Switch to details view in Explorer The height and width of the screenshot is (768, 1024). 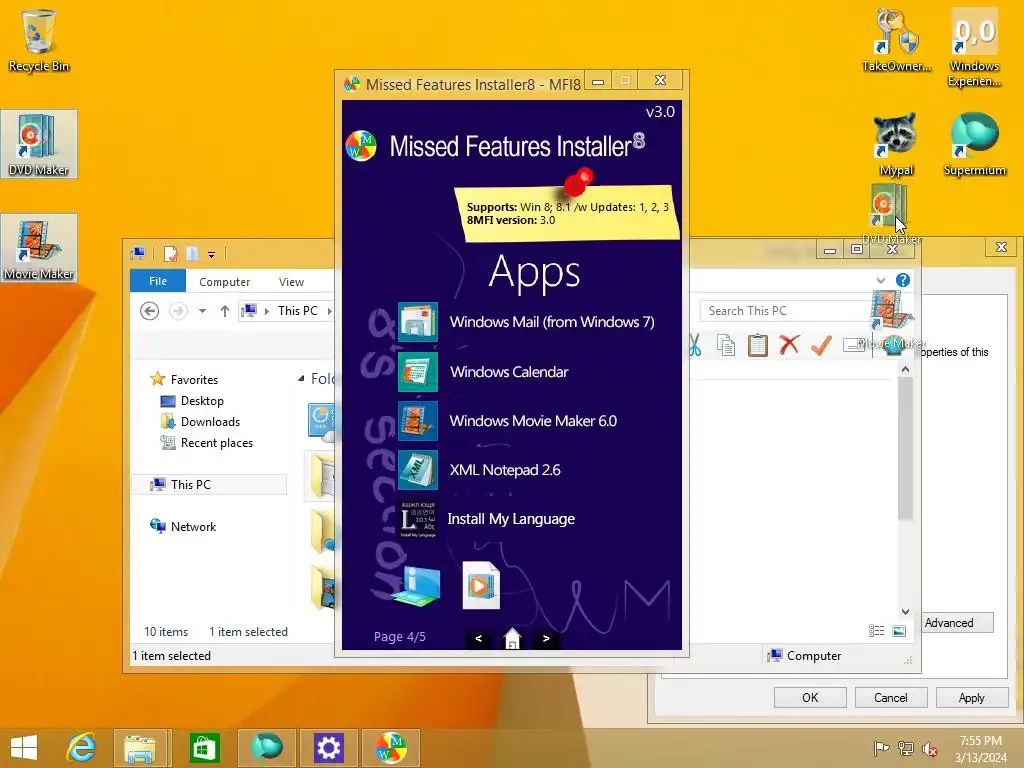point(876,631)
